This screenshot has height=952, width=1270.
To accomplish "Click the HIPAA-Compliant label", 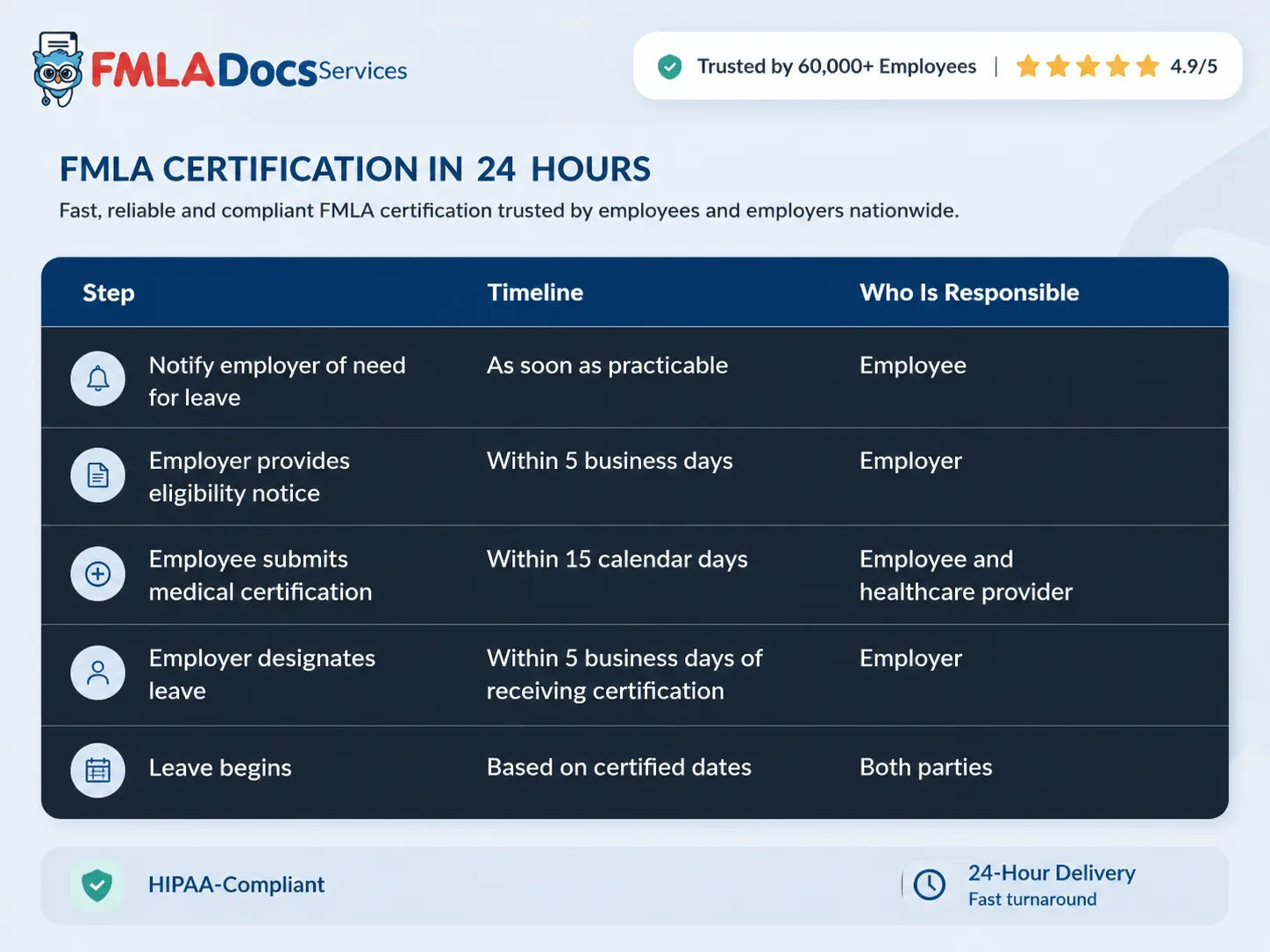I will click(x=237, y=885).
